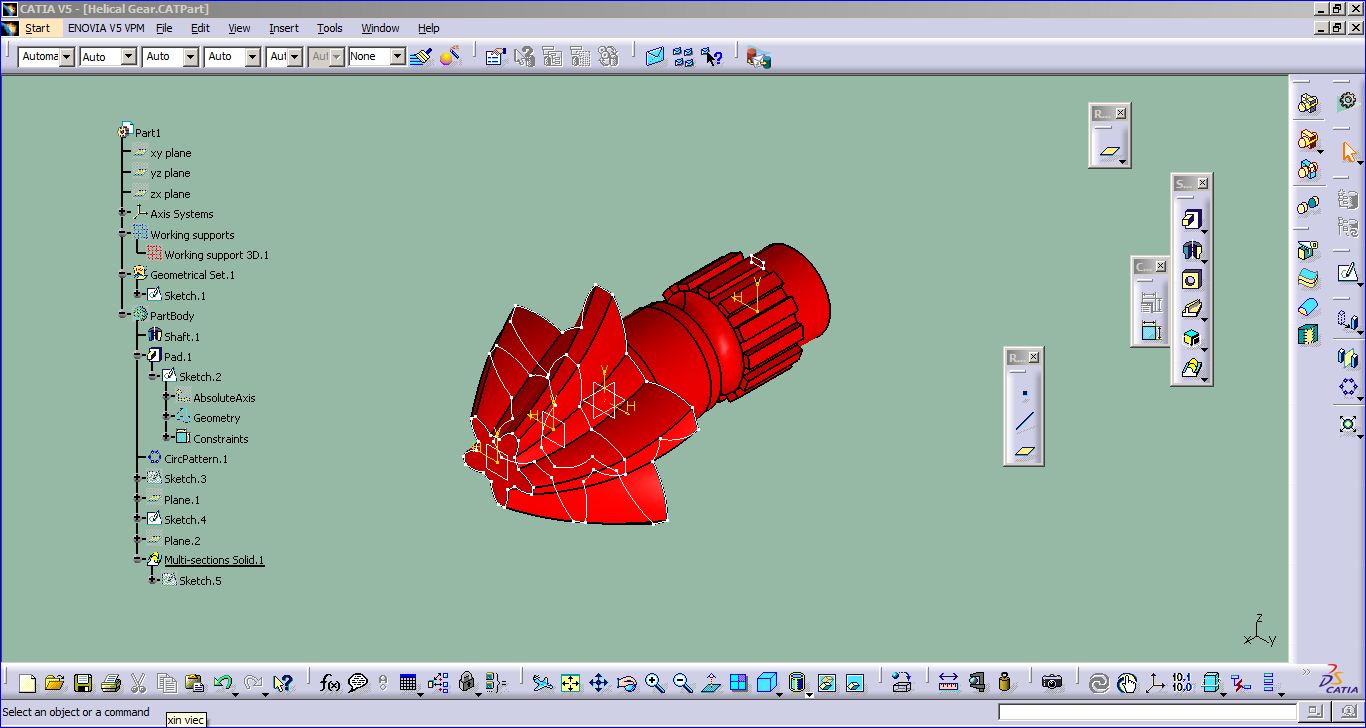Click the Measure Between ruler icon
Viewport: 1366px width, 728px height.
[948, 683]
